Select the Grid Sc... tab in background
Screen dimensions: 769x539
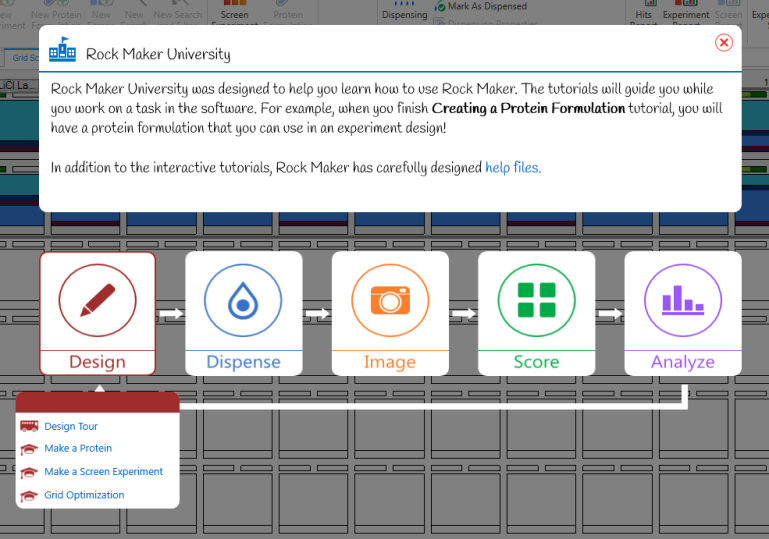pyautogui.click(x=23, y=57)
